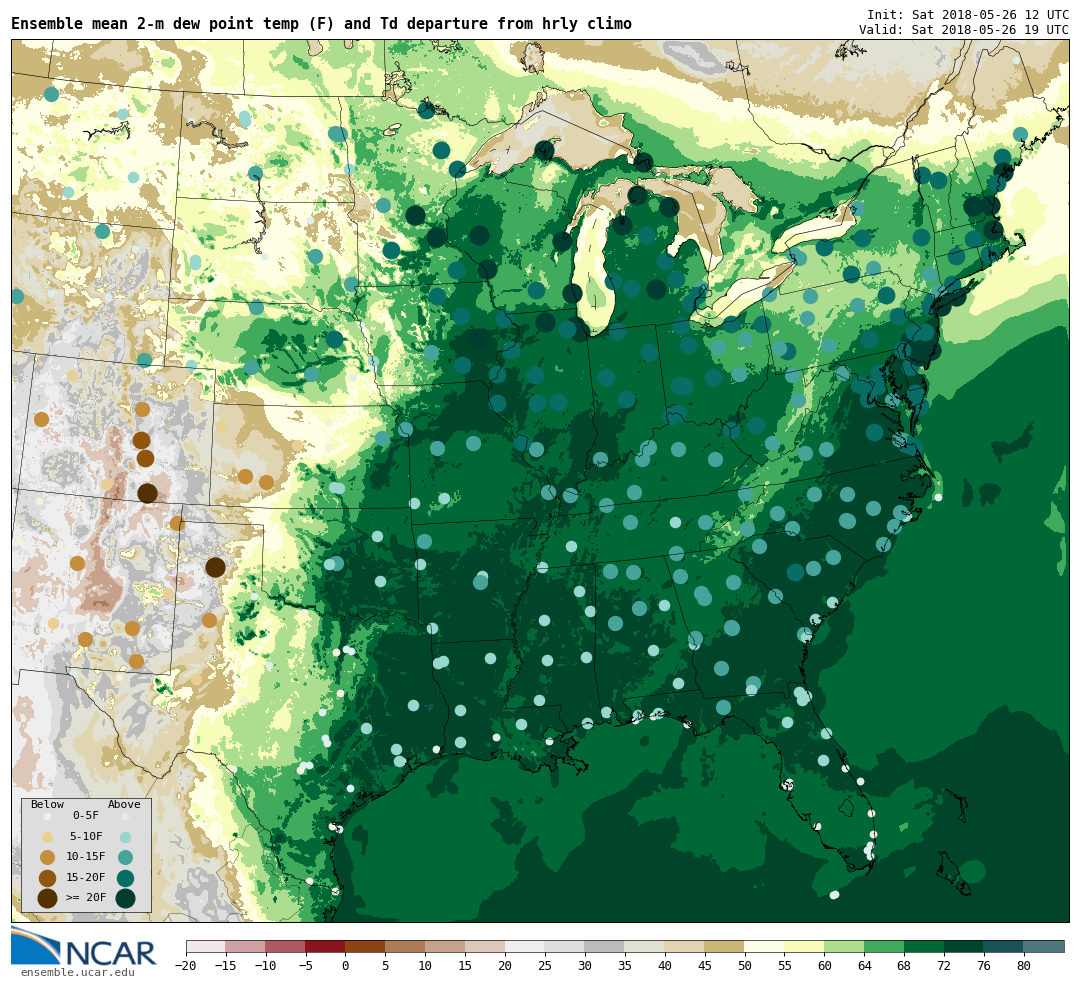Click color bar segment between 45 and 50
Screen dimensions: 1080x985
pyautogui.click(x=725, y=946)
